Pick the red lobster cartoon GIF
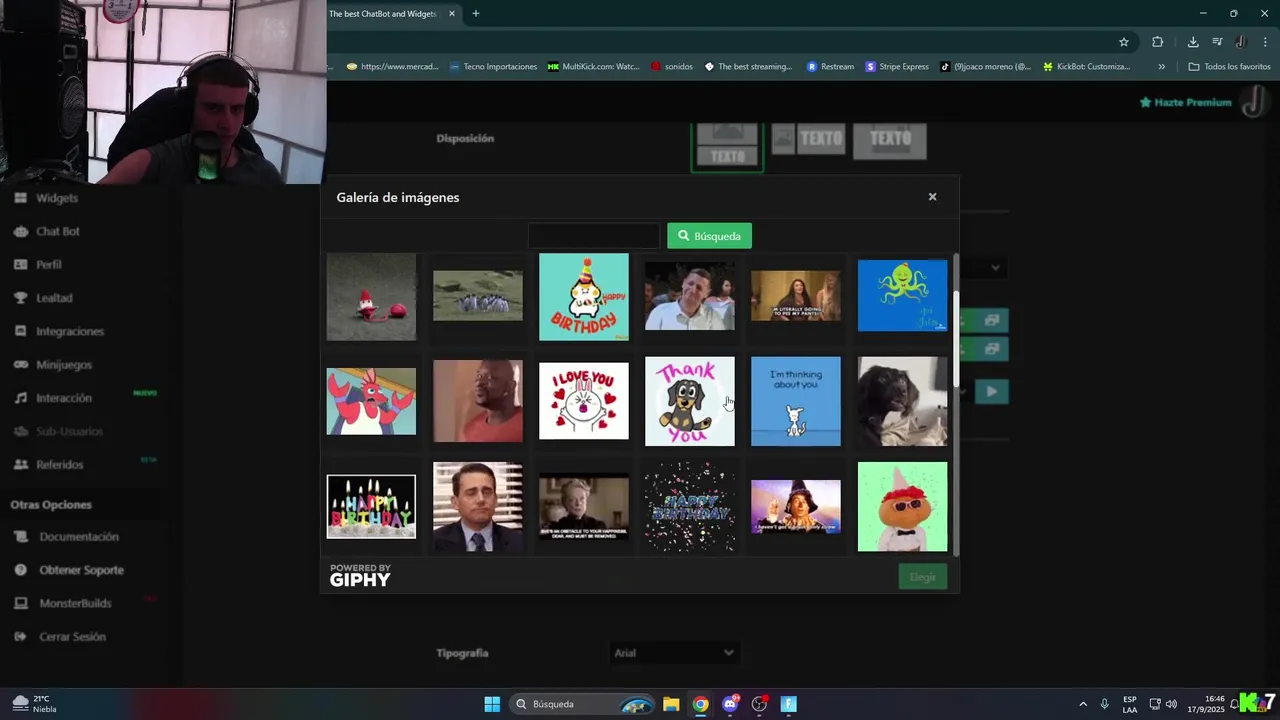 [x=371, y=401]
